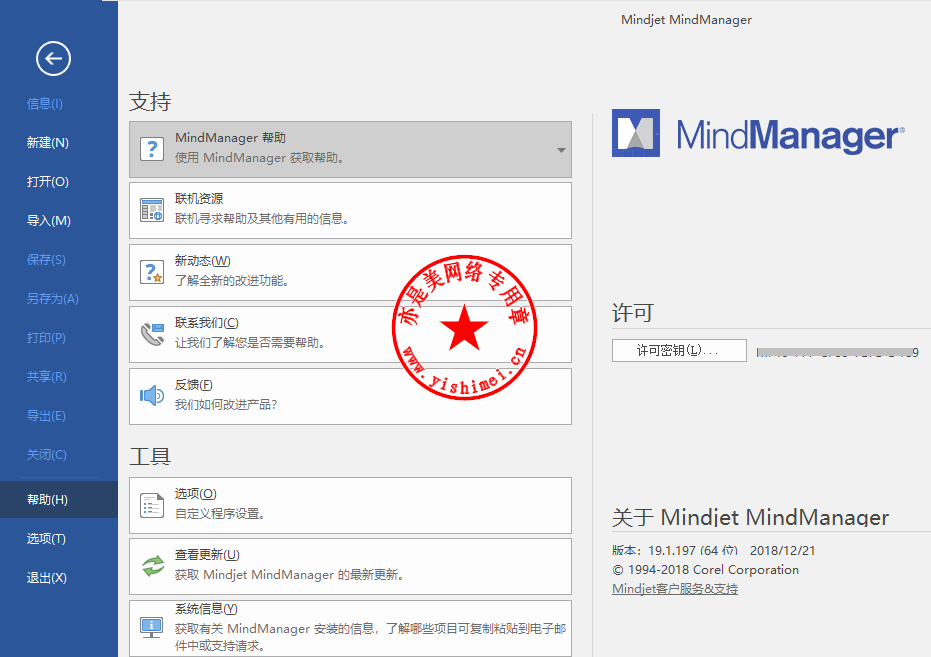Click the version text 19.1.197
931x657 pixels.
[672, 551]
